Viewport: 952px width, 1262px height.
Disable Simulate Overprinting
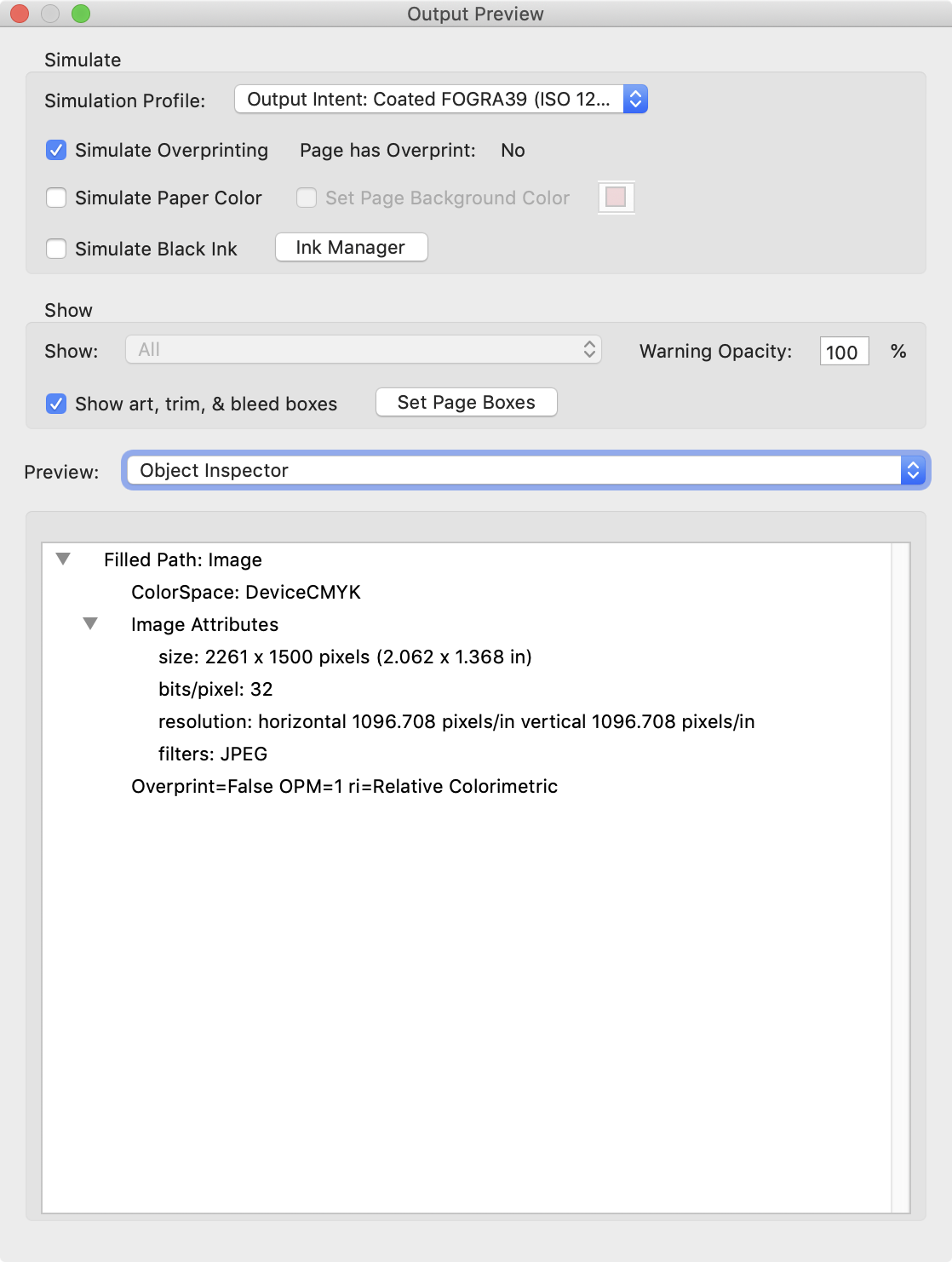click(x=56, y=150)
